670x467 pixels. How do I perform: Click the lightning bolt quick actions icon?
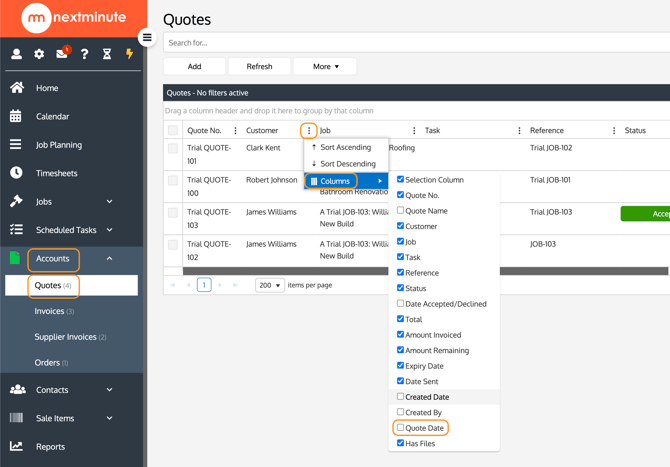click(129, 54)
